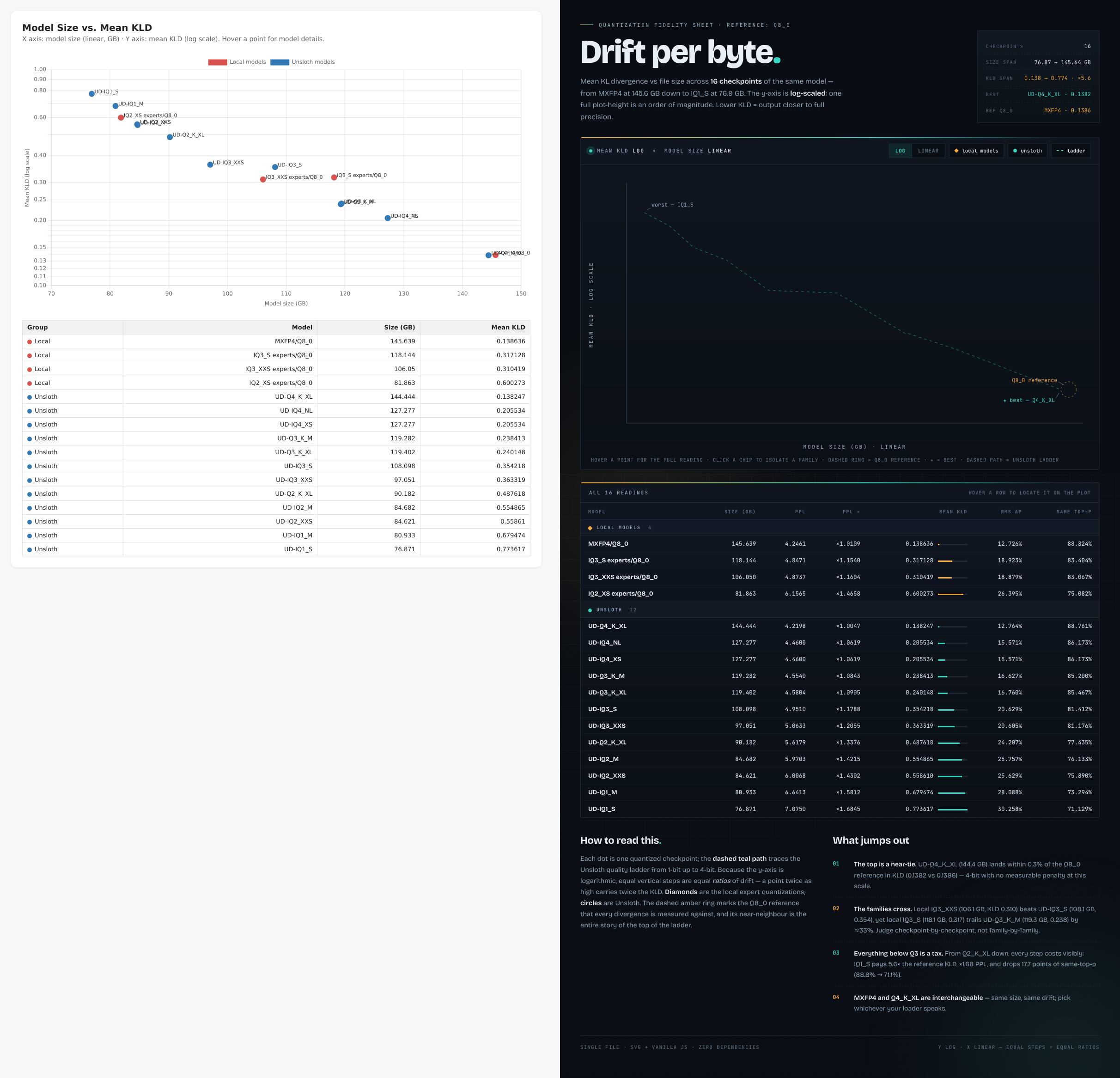Screen dimensions: 1120x1078
Task: Click the KLD bar in dark UD-IQ1_S row
Action: 953,810
